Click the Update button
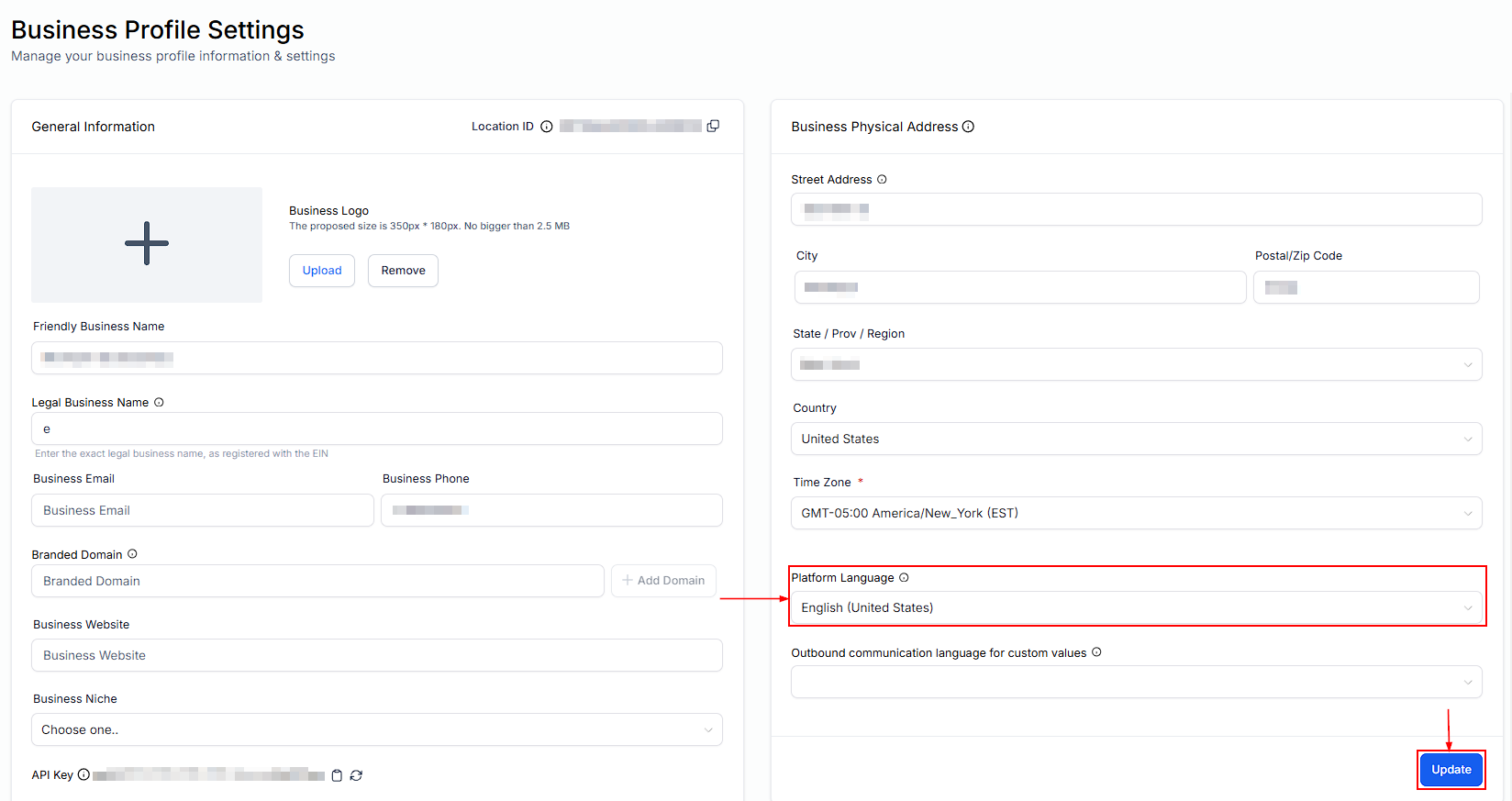The width and height of the screenshot is (1512, 801). [x=1451, y=770]
